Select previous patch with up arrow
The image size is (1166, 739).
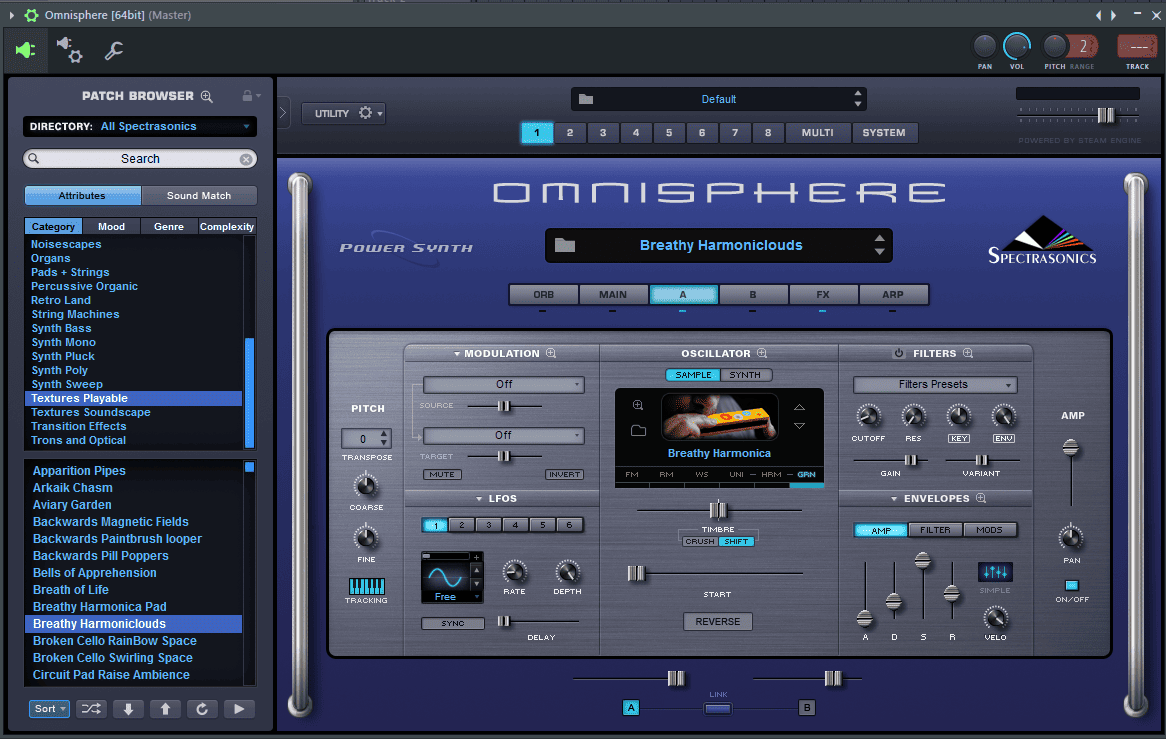(x=165, y=709)
